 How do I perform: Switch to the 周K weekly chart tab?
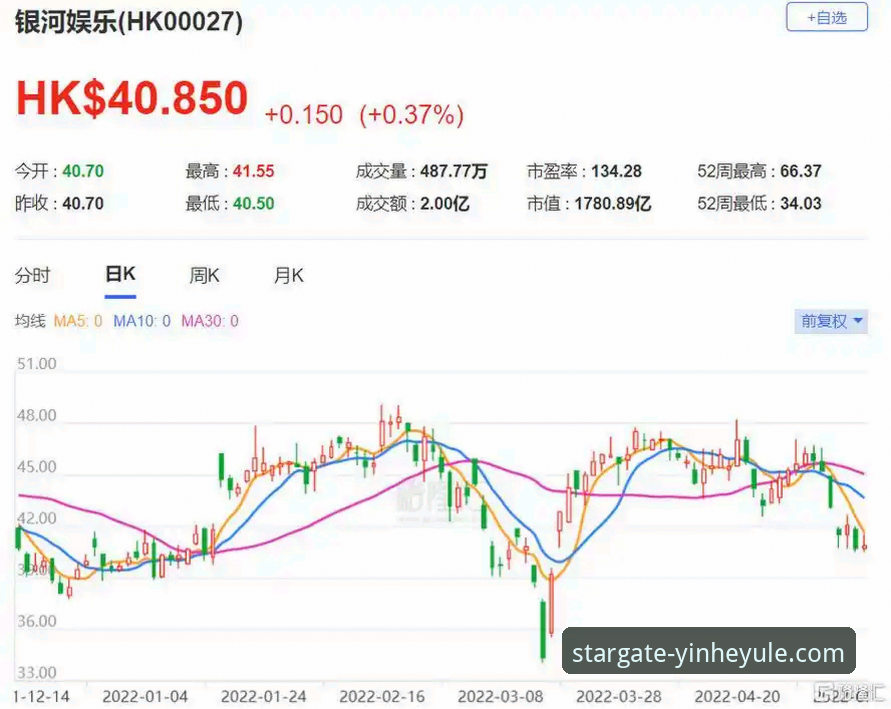203,275
